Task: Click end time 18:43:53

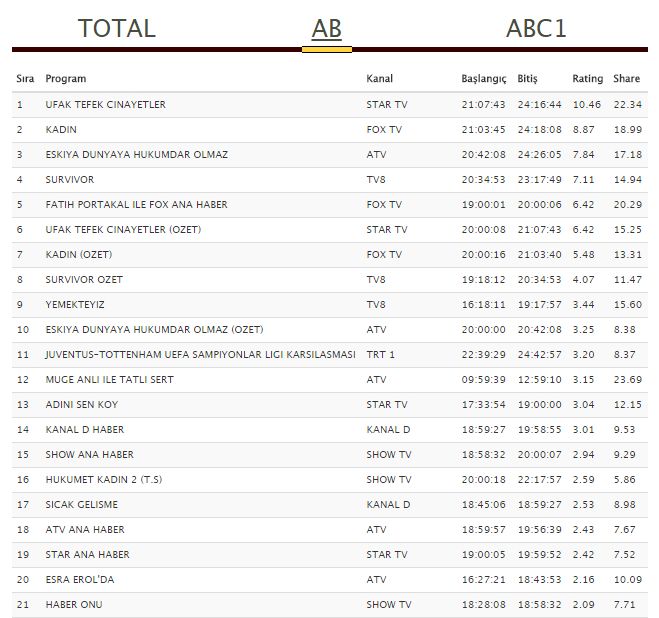Action: pos(540,580)
